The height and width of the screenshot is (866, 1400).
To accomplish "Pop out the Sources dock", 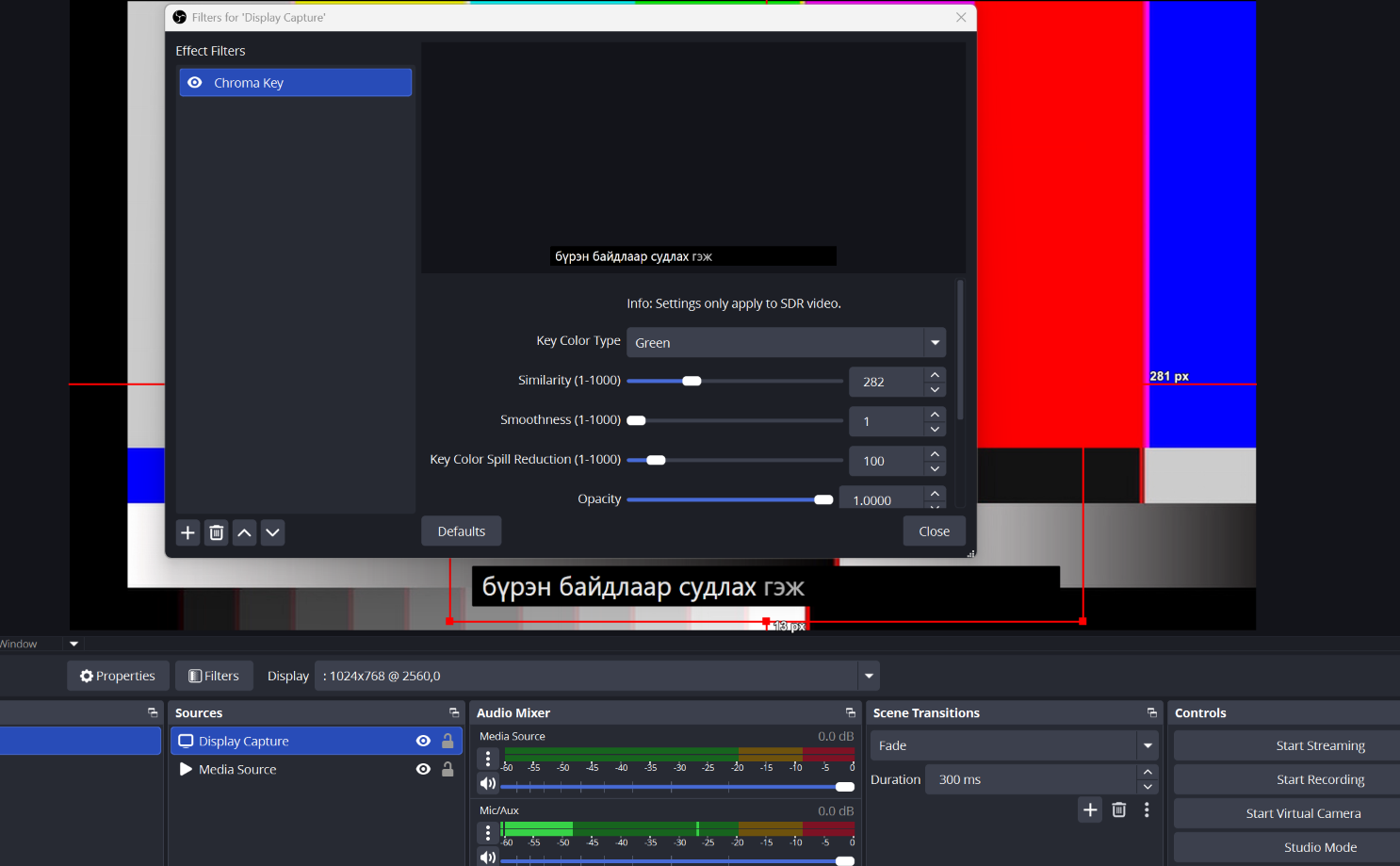I will [x=454, y=713].
